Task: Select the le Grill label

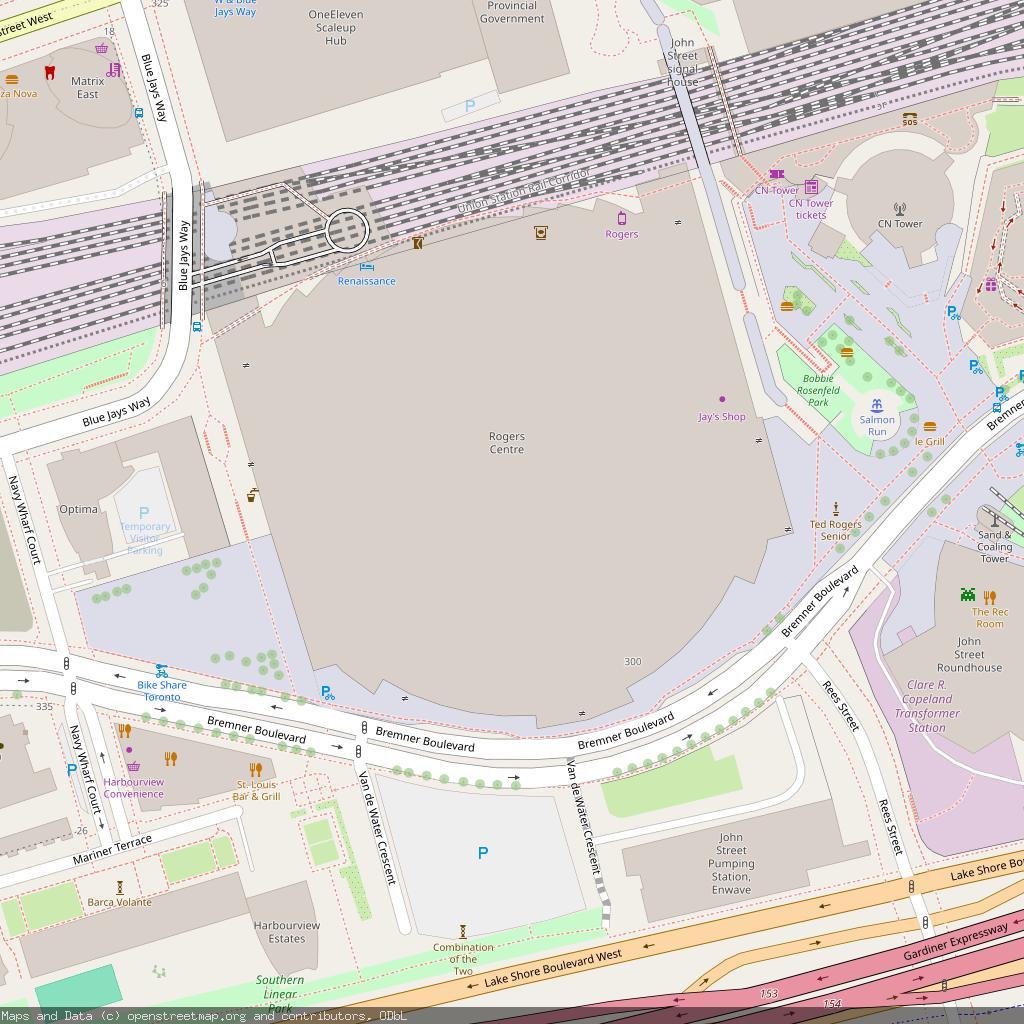Action: coord(930,441)
